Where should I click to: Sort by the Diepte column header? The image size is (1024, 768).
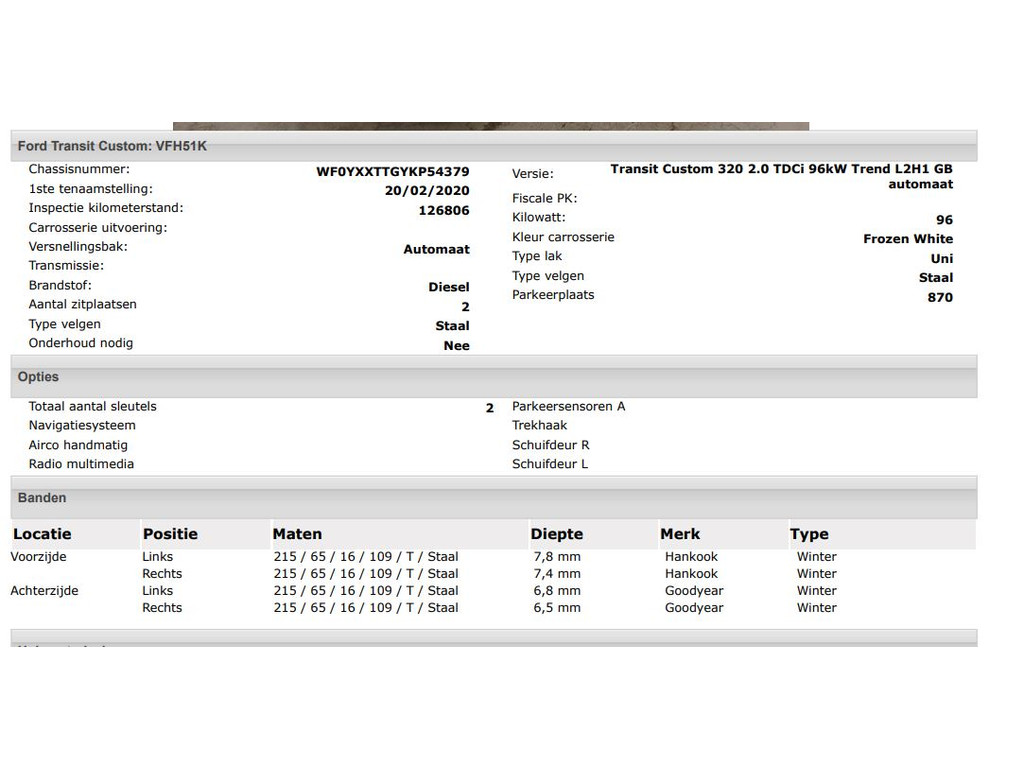click(x=556, y=534)
